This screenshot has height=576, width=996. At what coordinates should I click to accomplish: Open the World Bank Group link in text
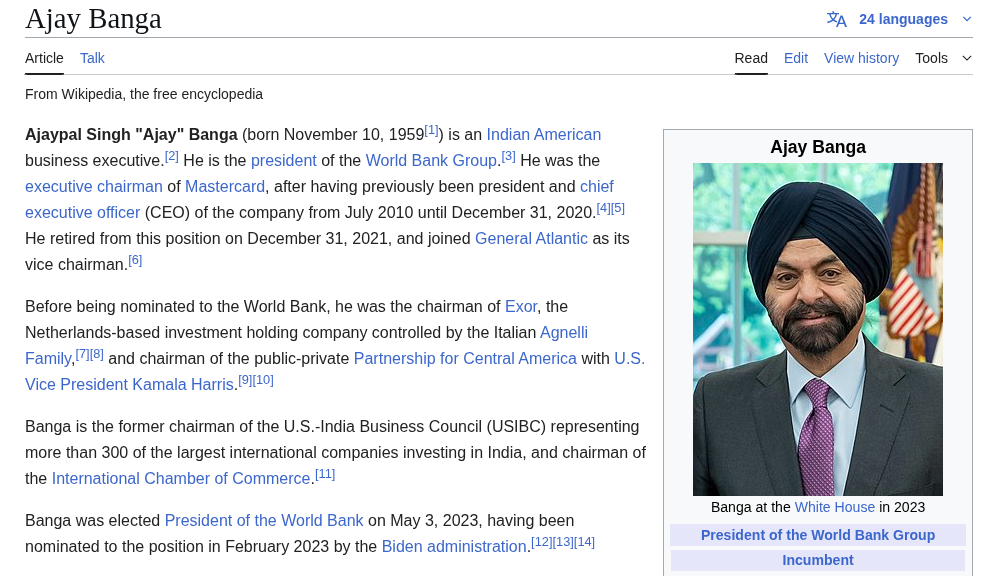pyautogui.click(x=431, y=161)
